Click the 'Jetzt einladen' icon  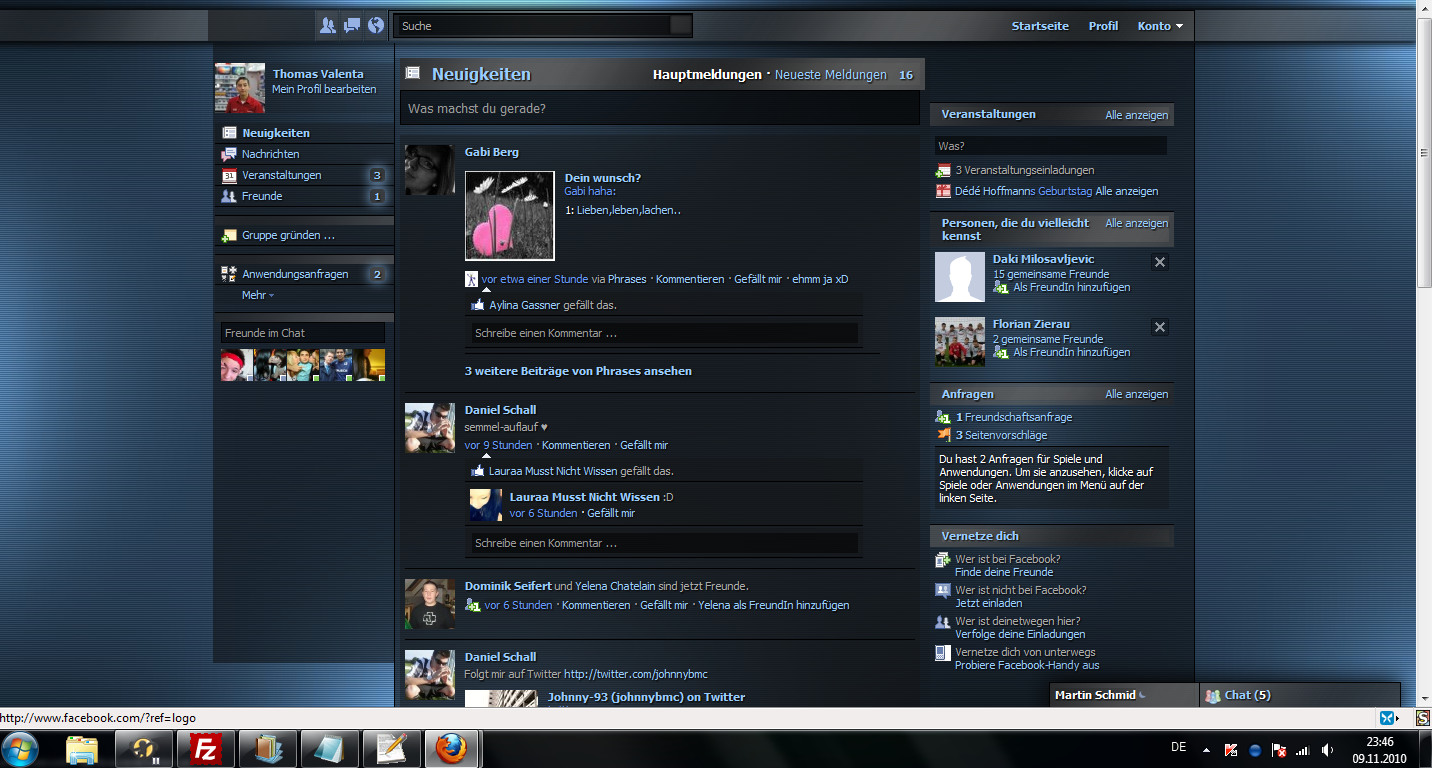coord(943,591)
